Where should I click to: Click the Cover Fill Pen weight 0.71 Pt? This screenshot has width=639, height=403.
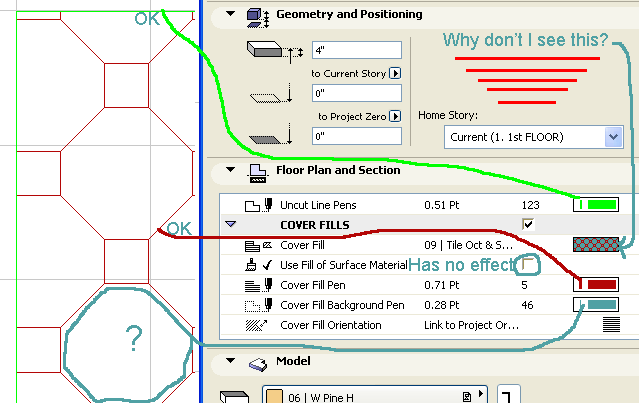tap(441, 285)
